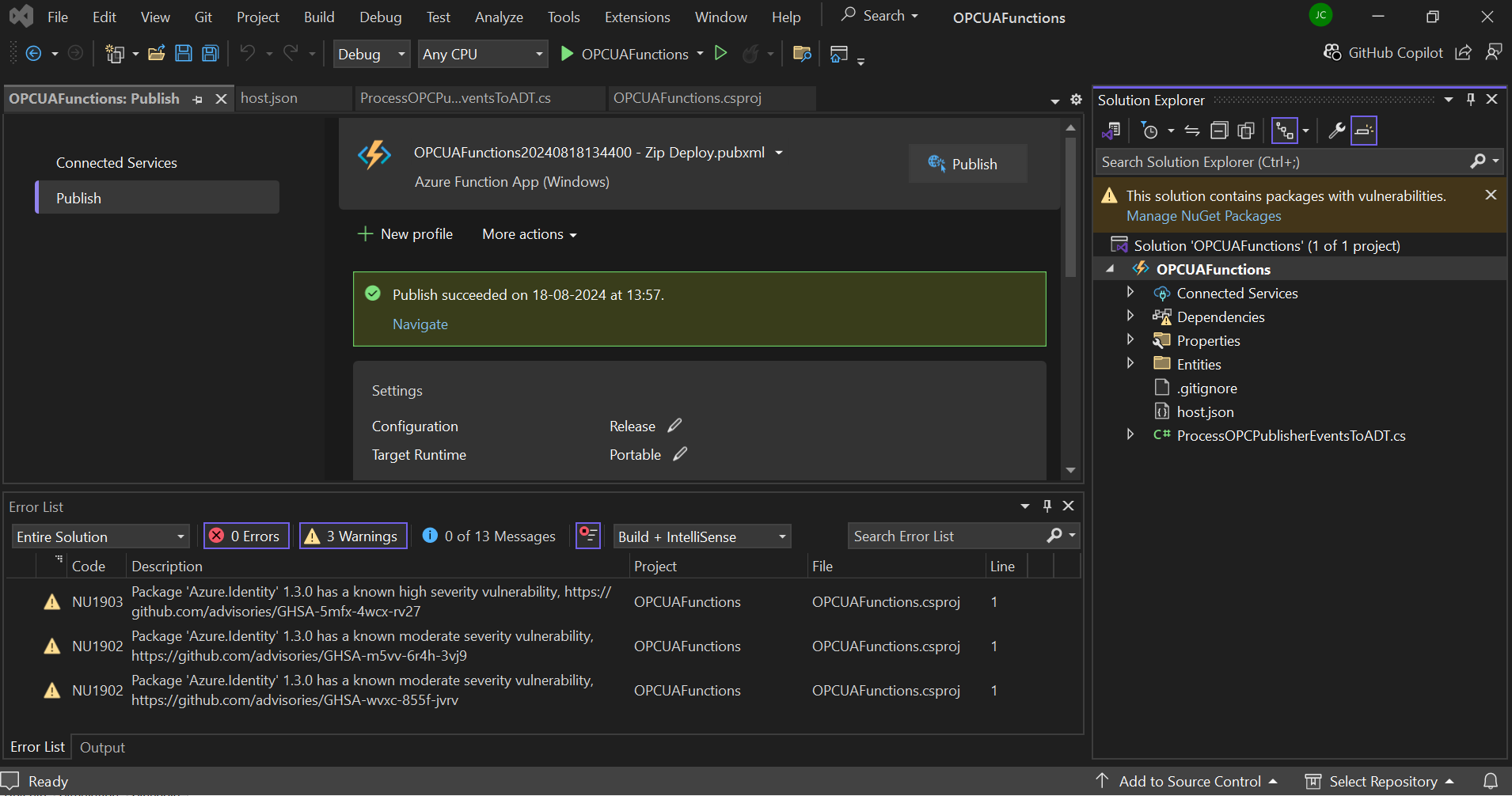Click the Save All double-disk icon

pos(211,54)
